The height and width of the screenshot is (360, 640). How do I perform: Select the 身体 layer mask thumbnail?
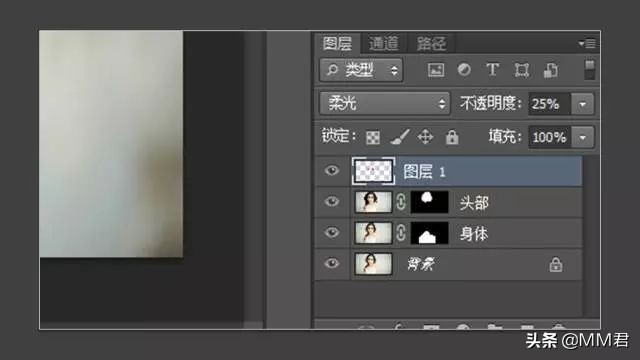[x=429, y=233]
